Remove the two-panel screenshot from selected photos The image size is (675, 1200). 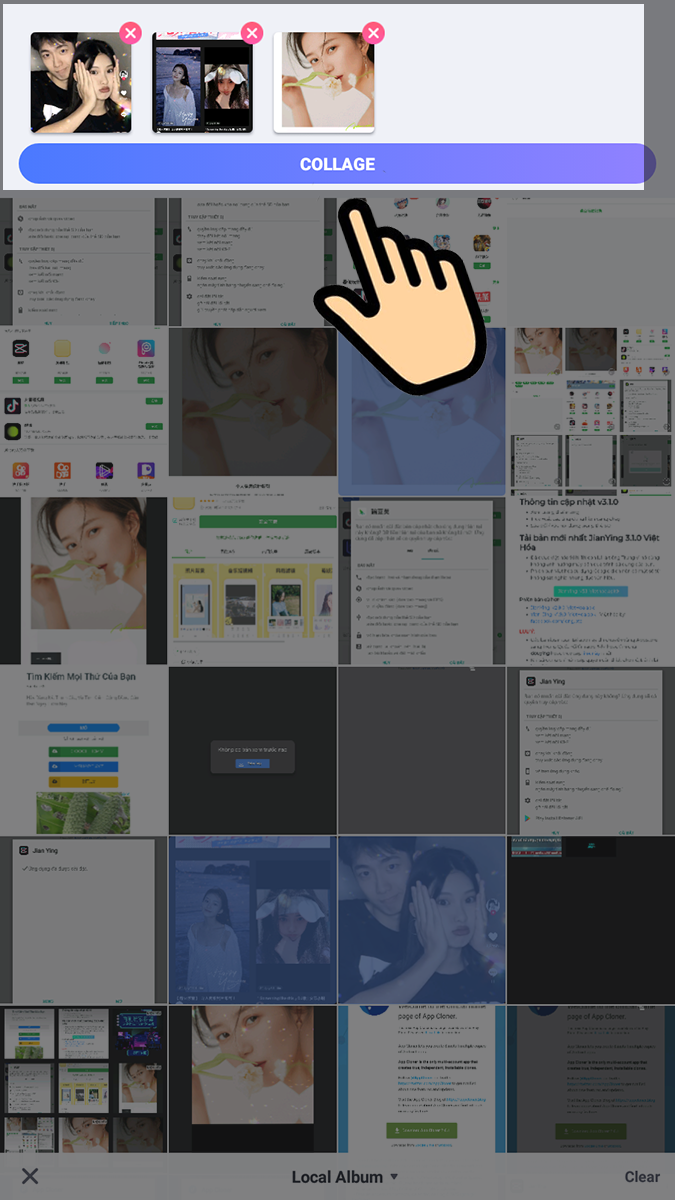pos(252,33)
